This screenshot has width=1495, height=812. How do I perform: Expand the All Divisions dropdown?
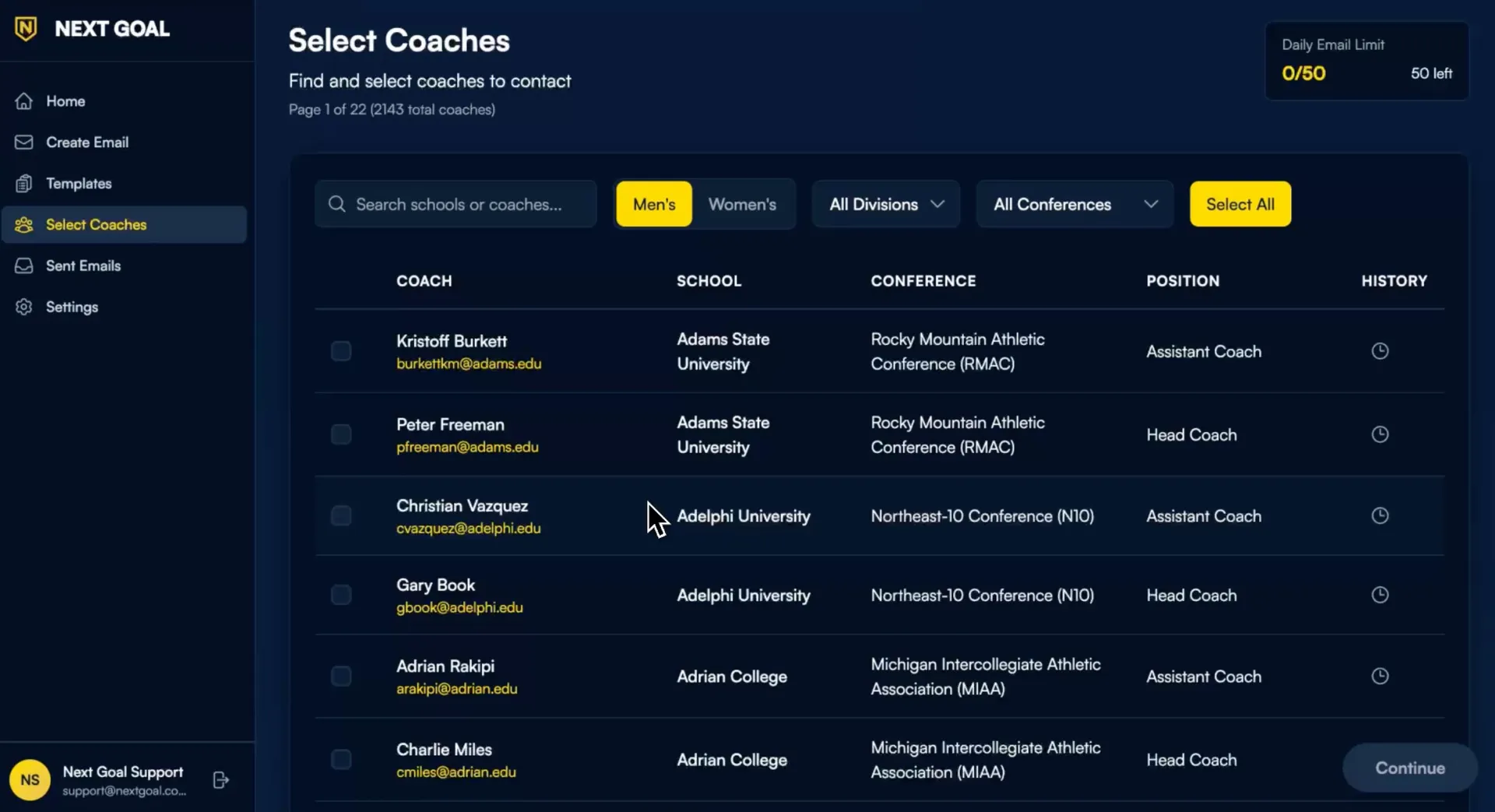click(x=885, y=204)
